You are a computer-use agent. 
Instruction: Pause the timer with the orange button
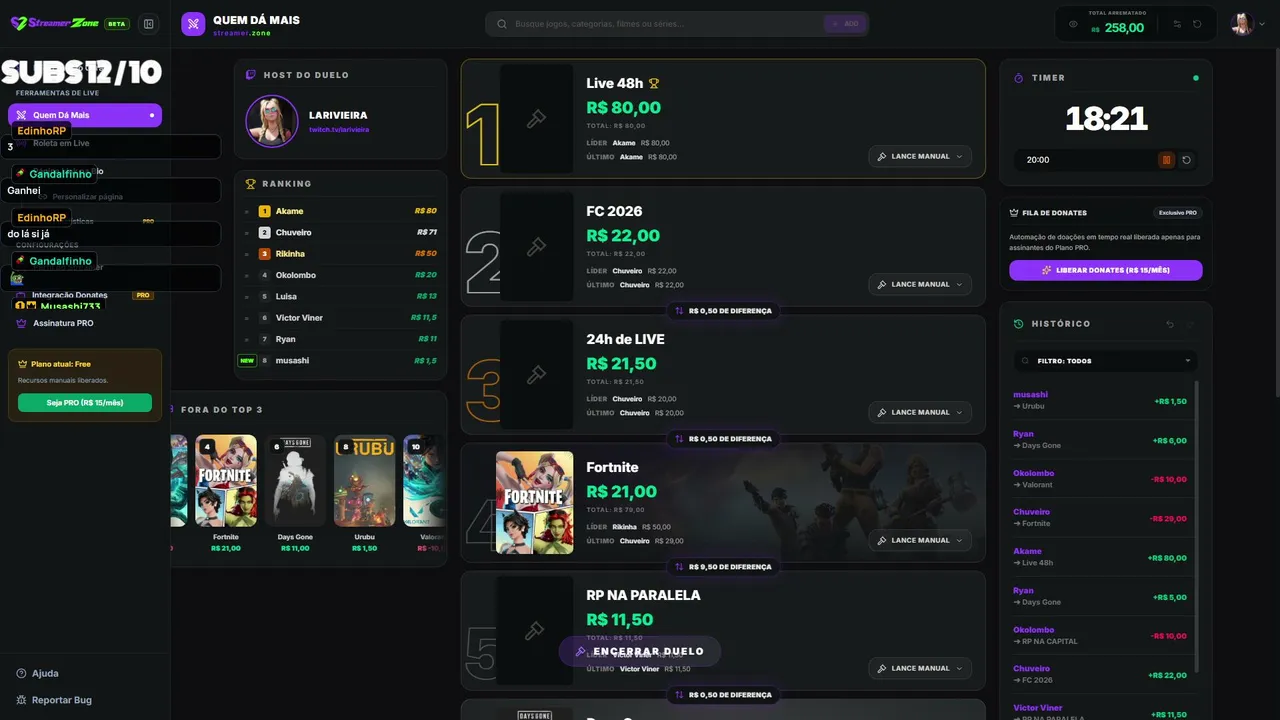1166,160
